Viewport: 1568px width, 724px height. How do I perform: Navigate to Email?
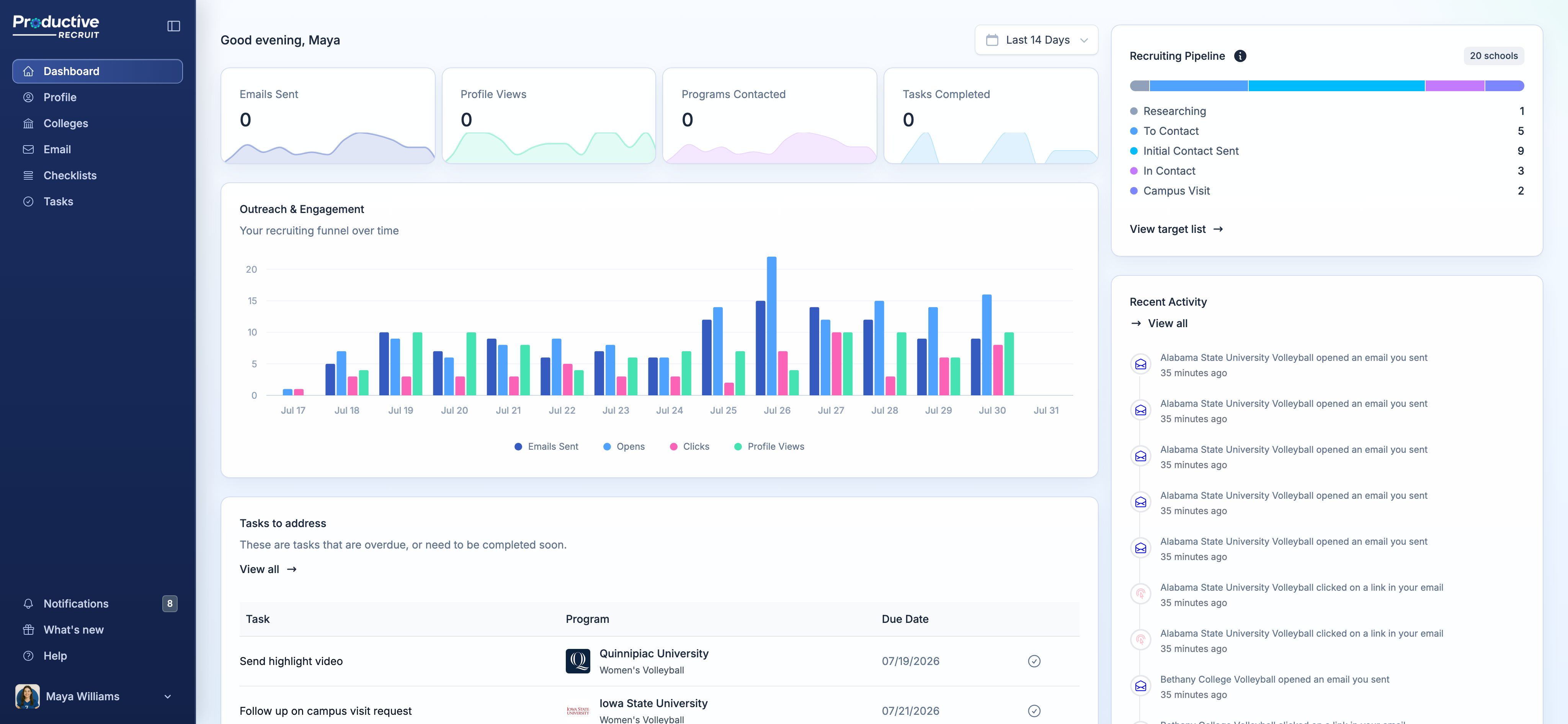tap(97, 149)
